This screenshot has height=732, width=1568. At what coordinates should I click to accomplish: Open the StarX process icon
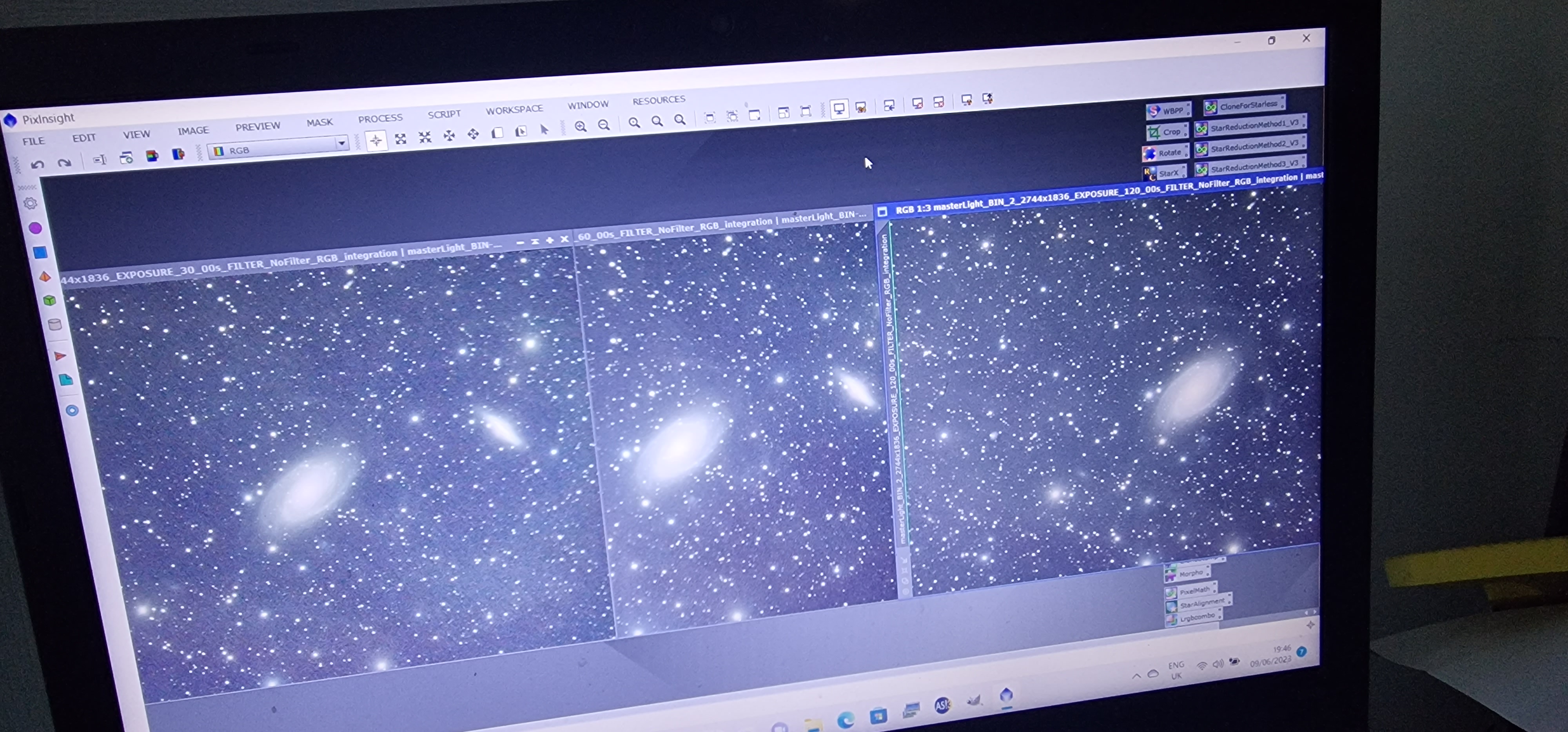pos(1164,174)
